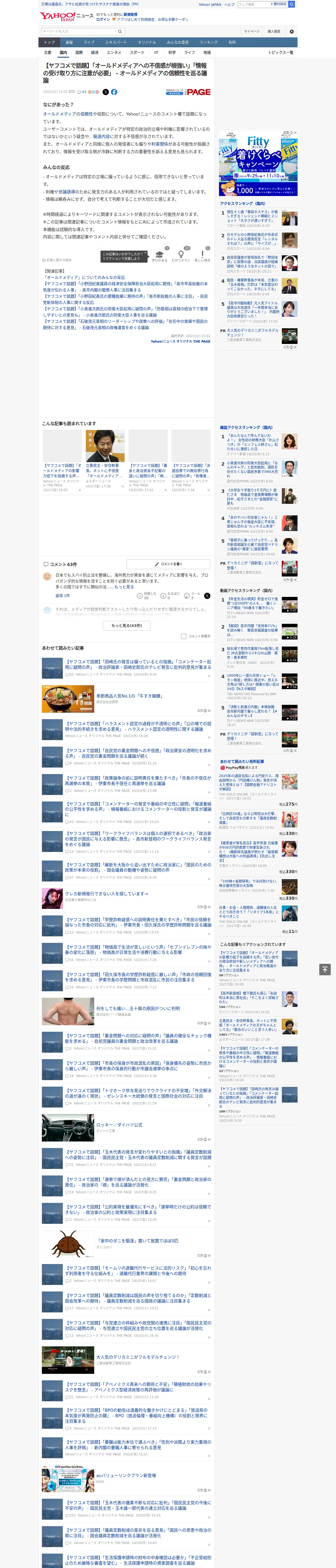The image size is (336, 1568).
Task: Click もっと見る(43件) button
Action: point(127,626)
